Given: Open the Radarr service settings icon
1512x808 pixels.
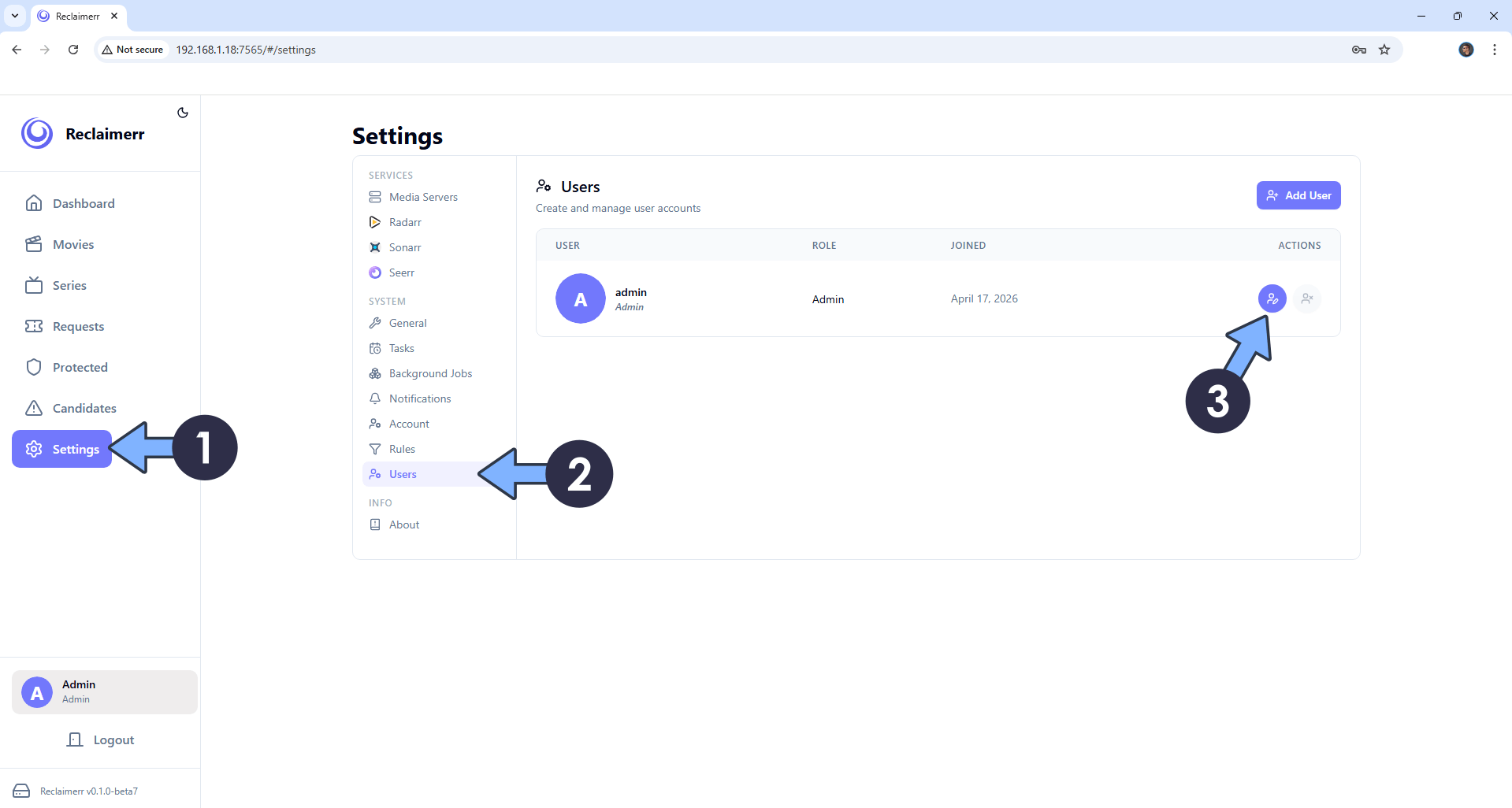Looking at the screenshot, I should tap(376, 222).
